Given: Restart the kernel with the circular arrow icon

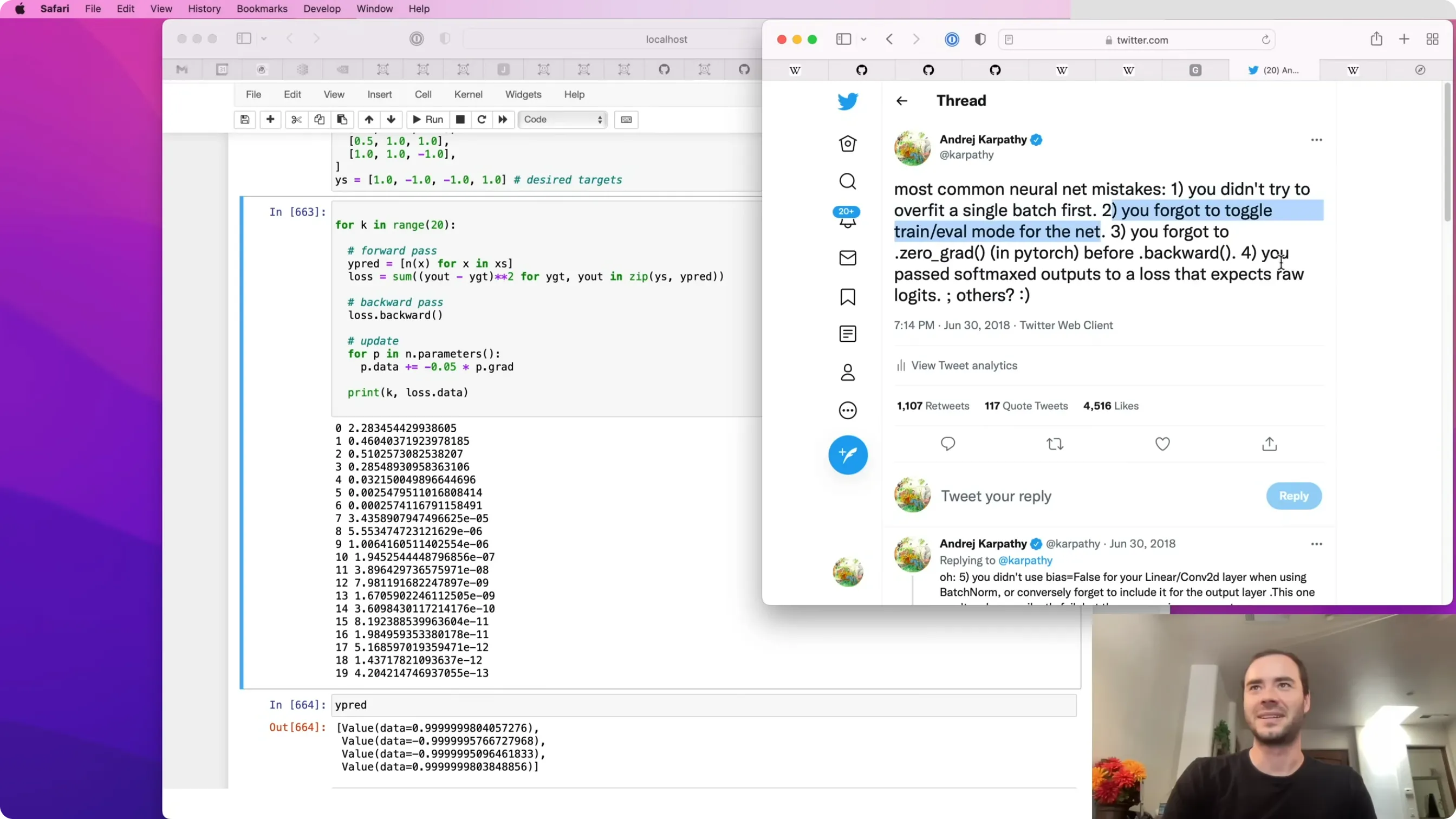Looking at the screenshot, I should pos(482,119).
